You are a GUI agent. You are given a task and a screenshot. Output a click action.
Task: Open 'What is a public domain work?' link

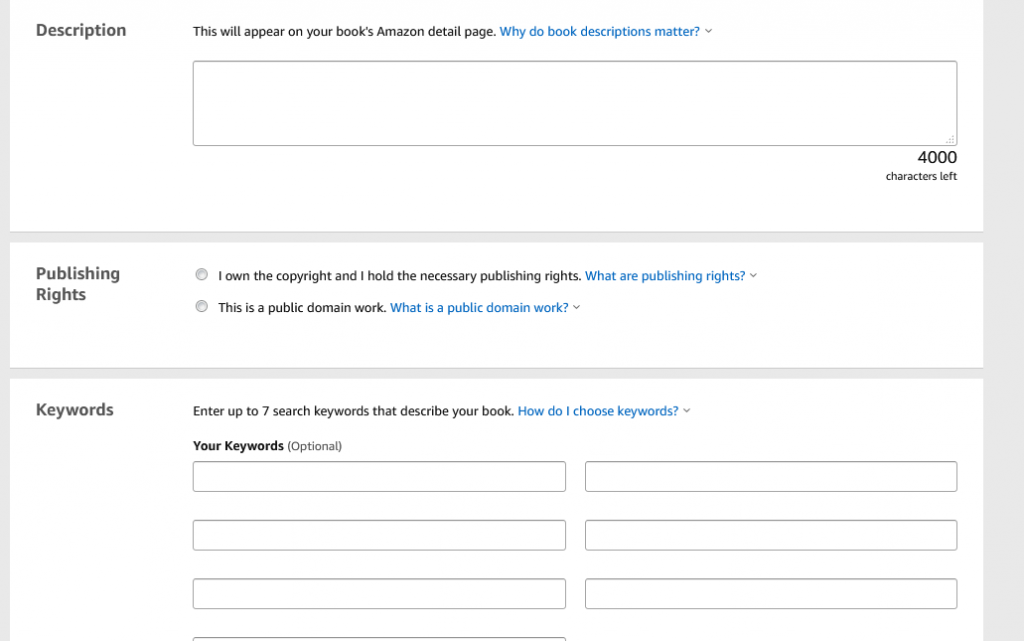pos(479,307)
